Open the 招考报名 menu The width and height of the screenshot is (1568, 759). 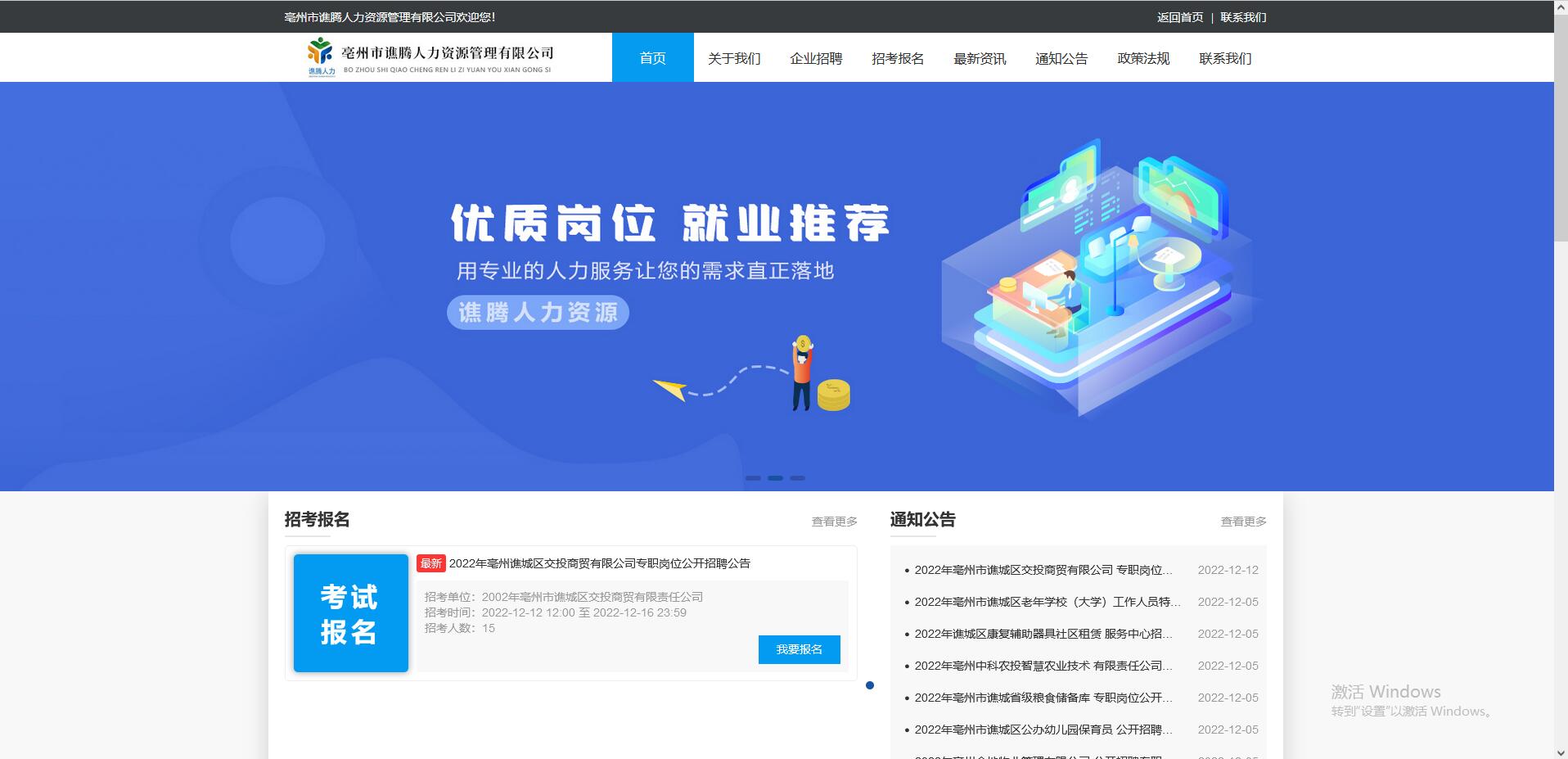pos(898,57)
